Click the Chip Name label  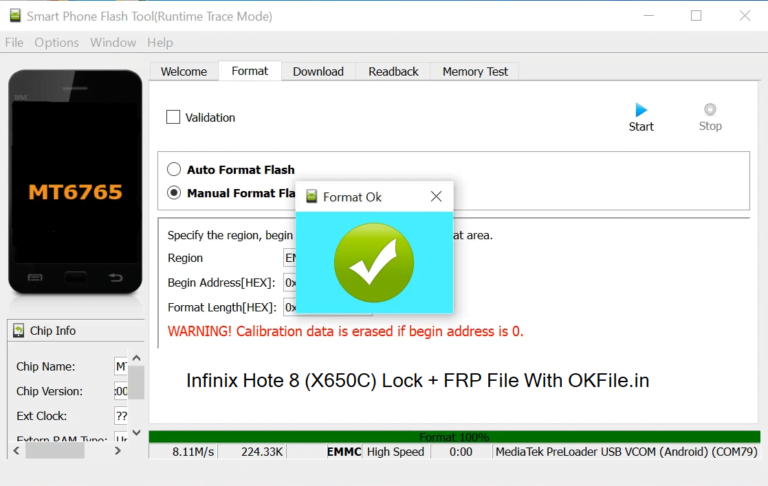(x=46, y=366)
